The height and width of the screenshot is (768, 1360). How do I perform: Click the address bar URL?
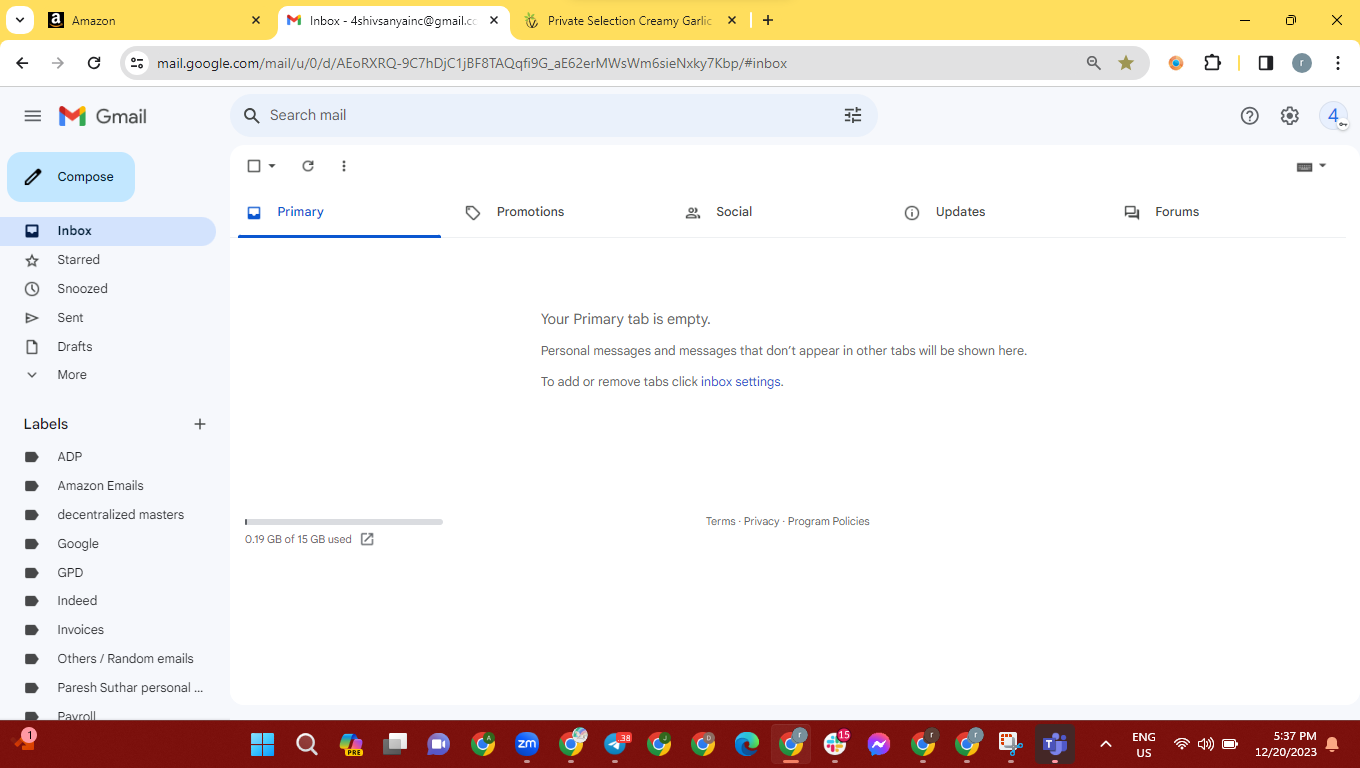[x=472, y=63]
